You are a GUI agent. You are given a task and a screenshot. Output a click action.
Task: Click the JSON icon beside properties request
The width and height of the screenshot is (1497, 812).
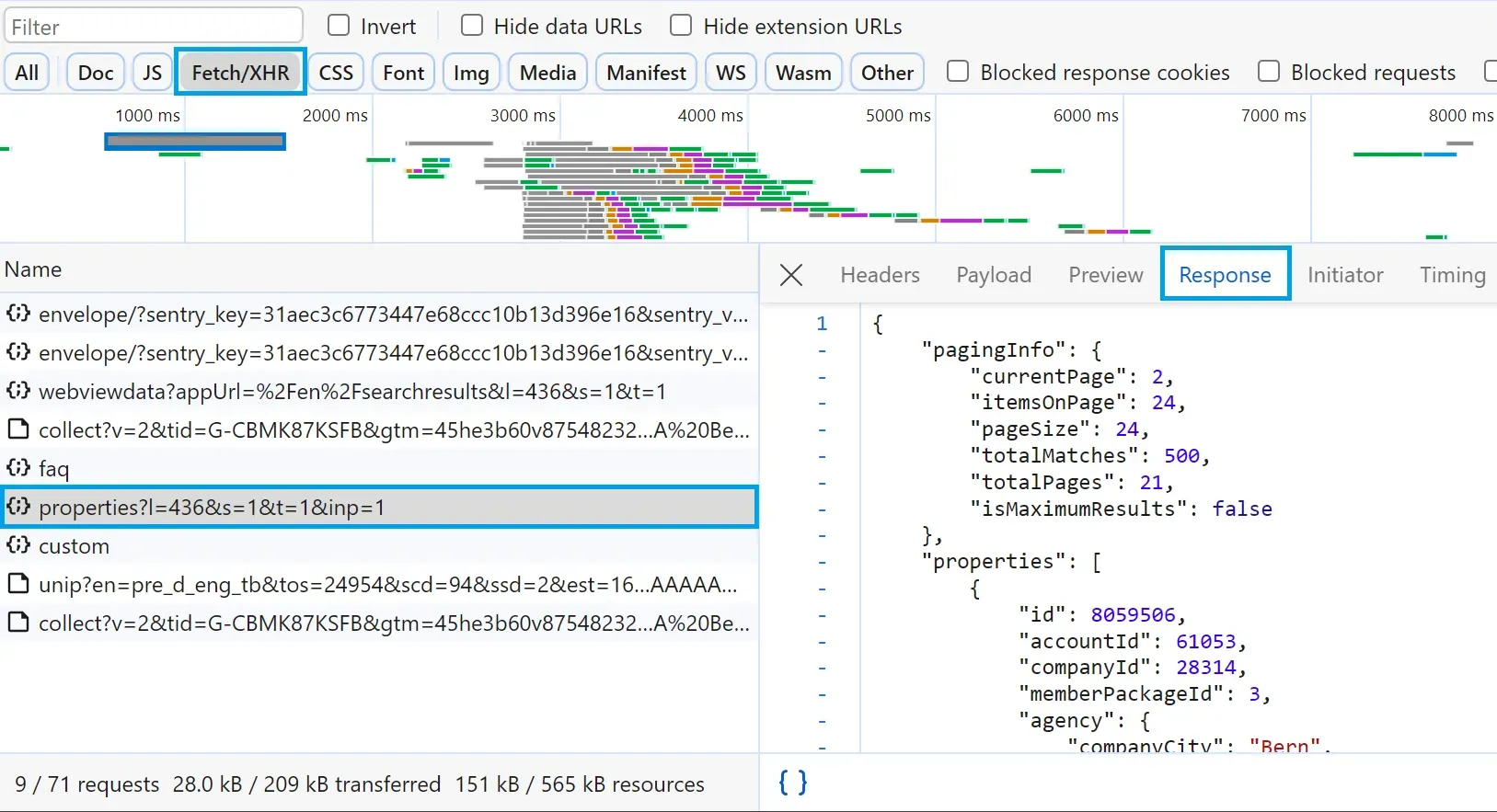pyautogui.click(x=18, y=507)
